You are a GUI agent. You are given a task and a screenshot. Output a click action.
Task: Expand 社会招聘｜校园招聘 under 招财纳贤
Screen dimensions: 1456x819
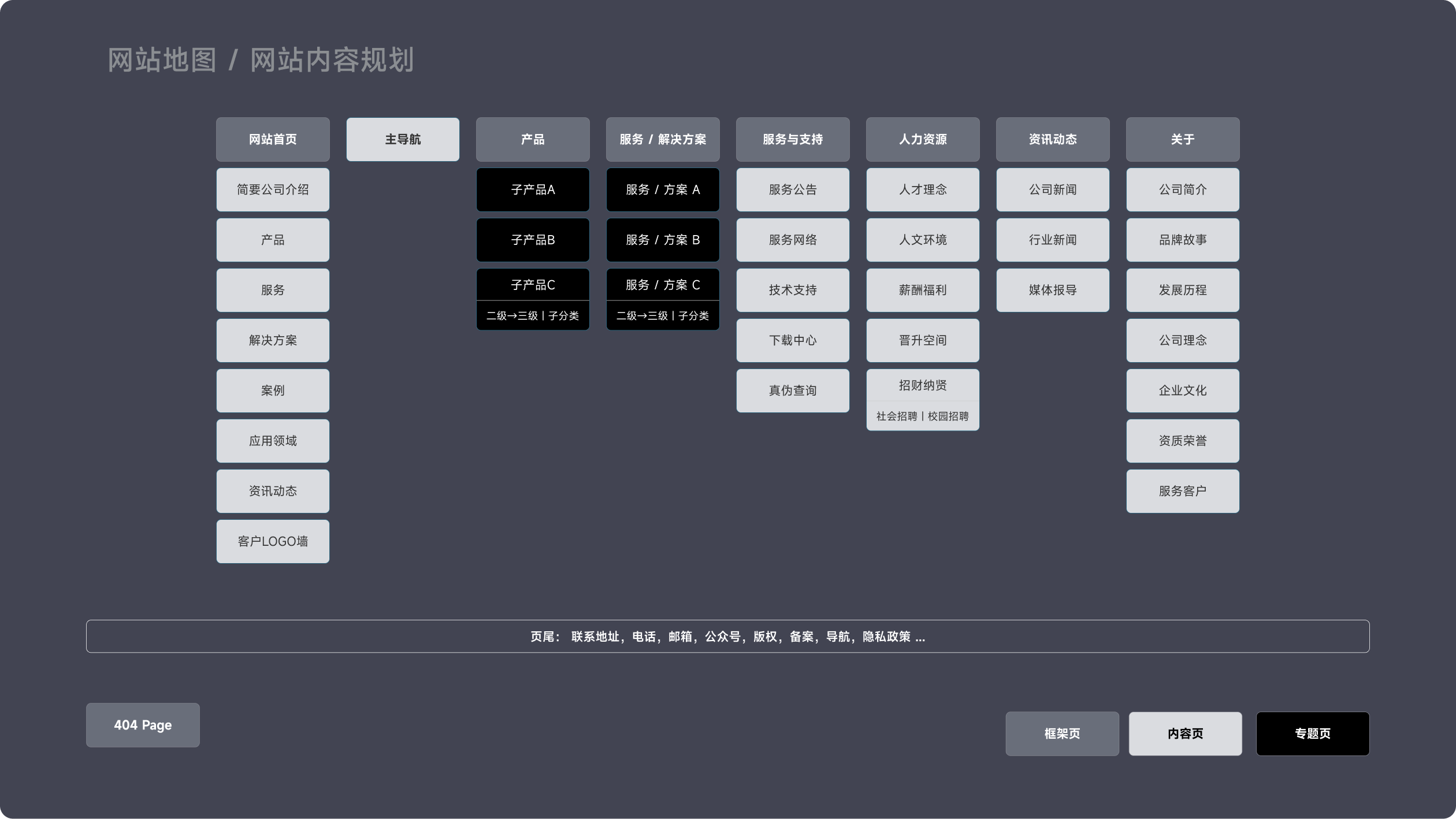(922, 416)
